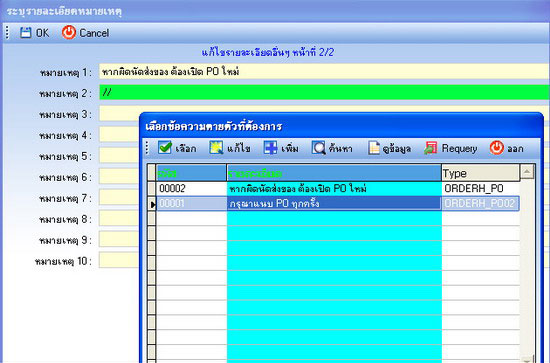Image resolution: width=550 pixels, height=363 pixels.
Task: Click the OK save icon
Action: (26, 33)
